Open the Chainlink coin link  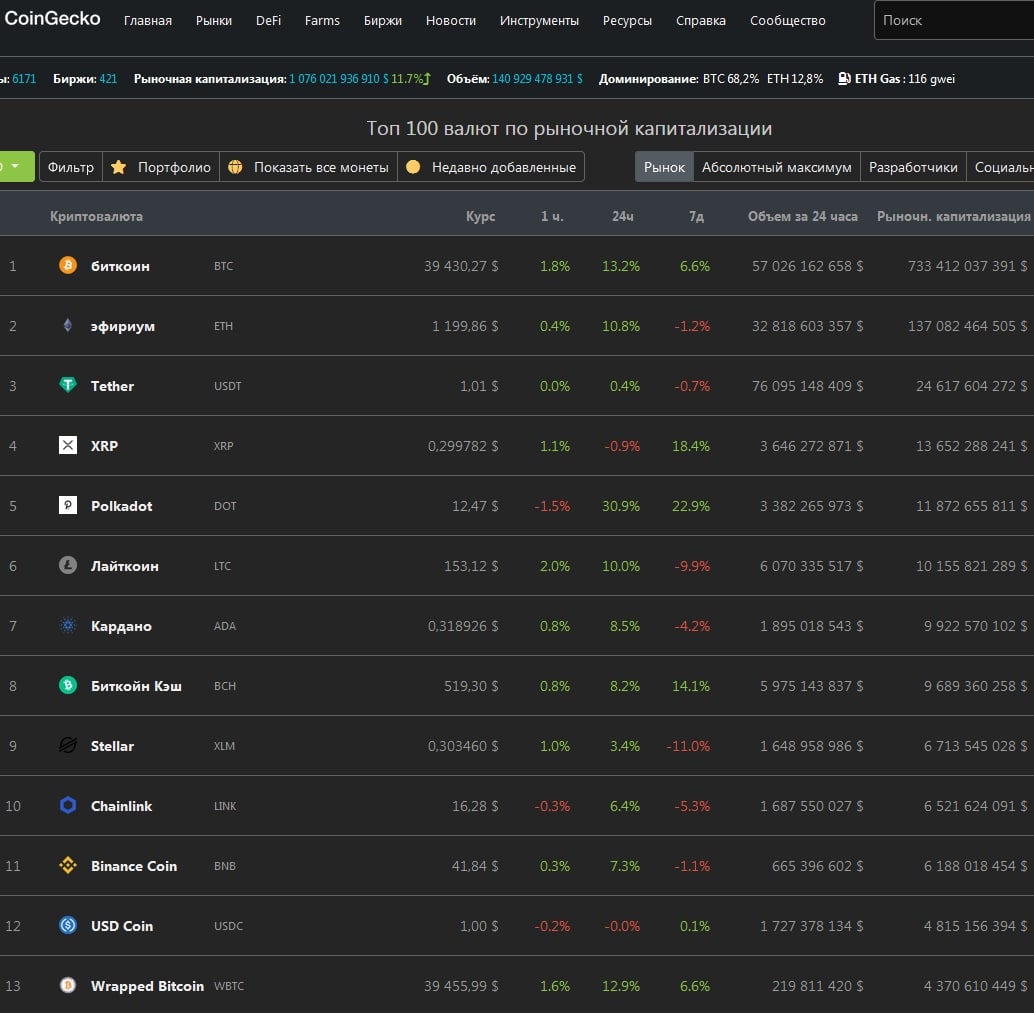click(x=121, y=806)
